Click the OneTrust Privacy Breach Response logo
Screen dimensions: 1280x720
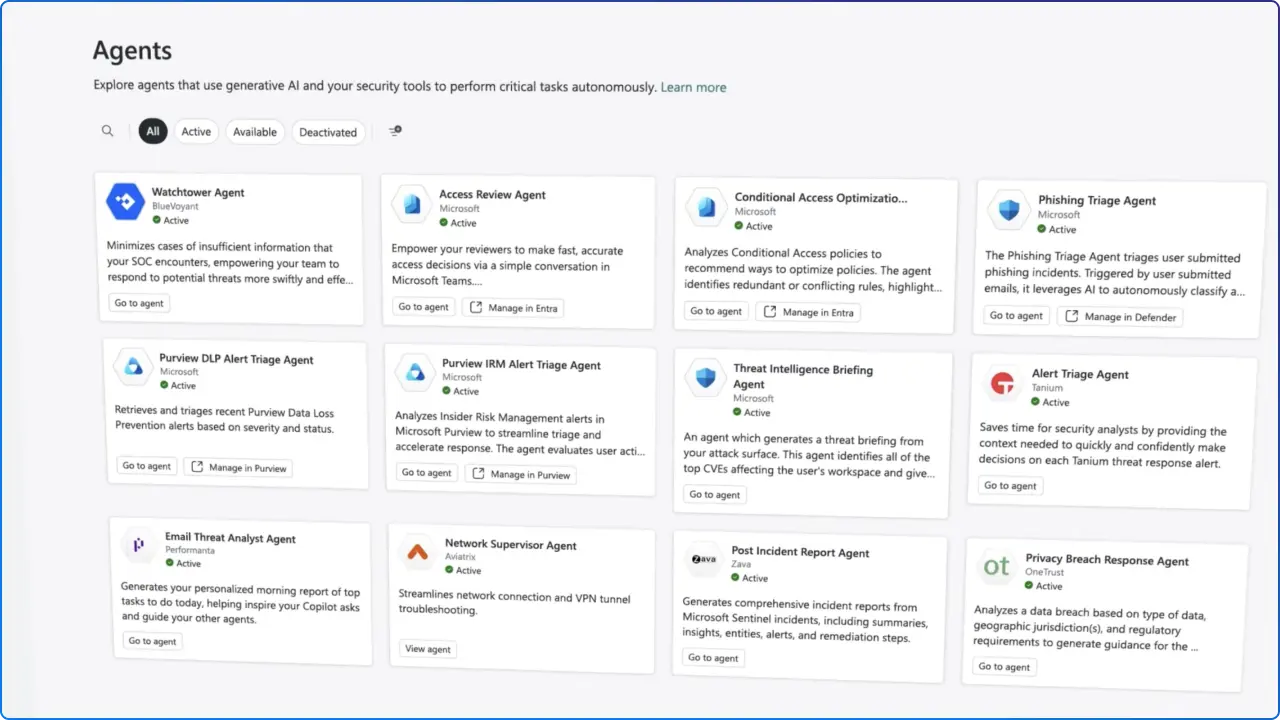pyautogui.click(x=996, y=567)
